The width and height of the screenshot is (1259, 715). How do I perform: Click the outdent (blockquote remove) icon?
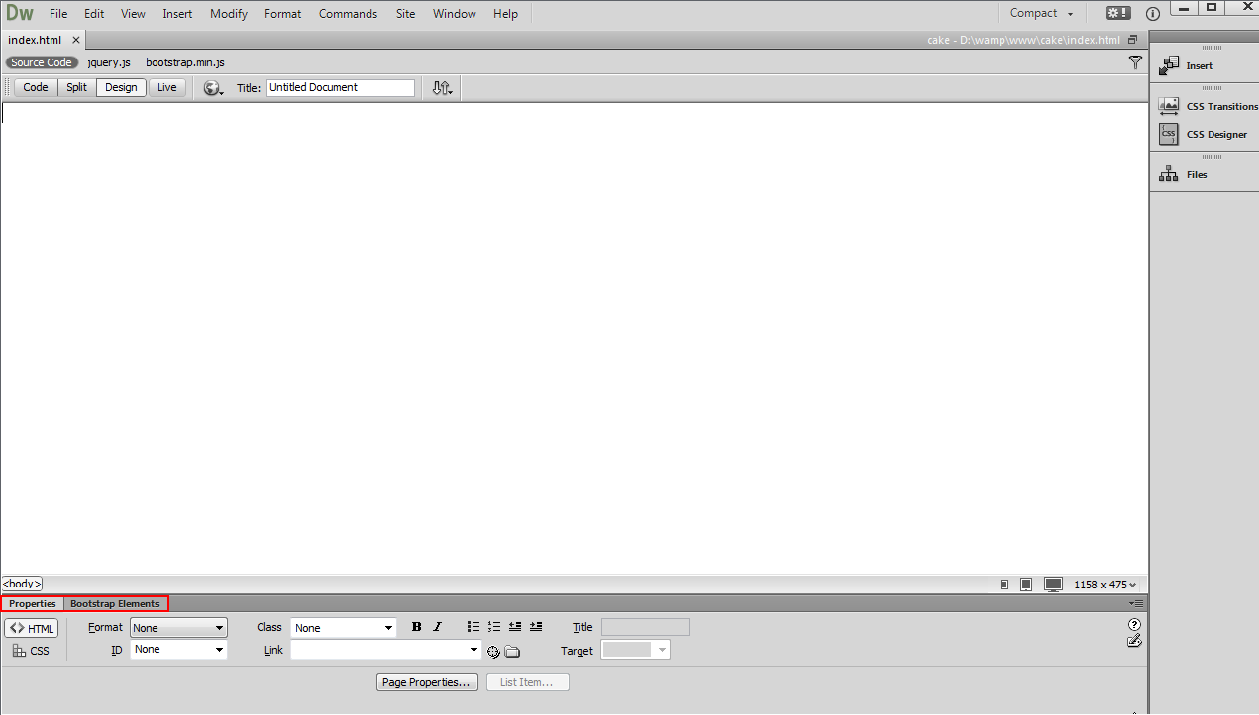pyautogui.click(x=515, y=627)
